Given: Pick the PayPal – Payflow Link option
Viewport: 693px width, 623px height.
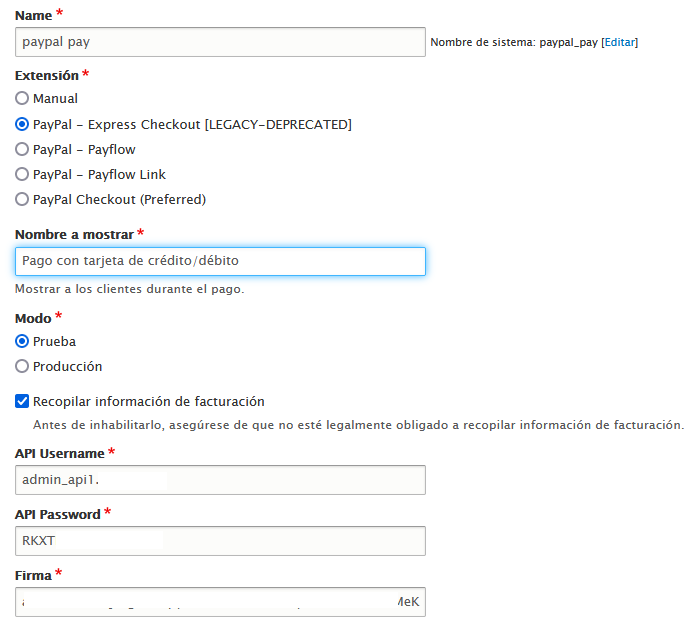Looking at the screenshot, I should tap(22, 175).
